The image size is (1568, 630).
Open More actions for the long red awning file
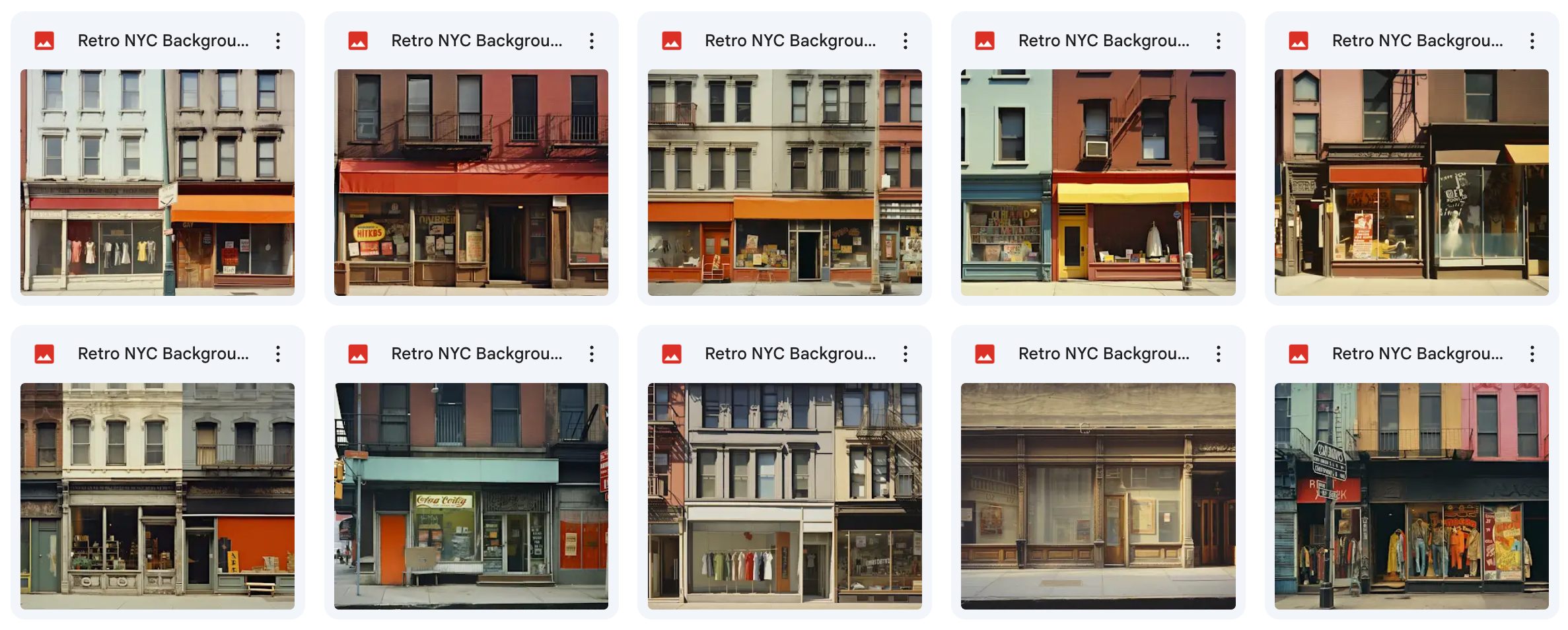592,41
